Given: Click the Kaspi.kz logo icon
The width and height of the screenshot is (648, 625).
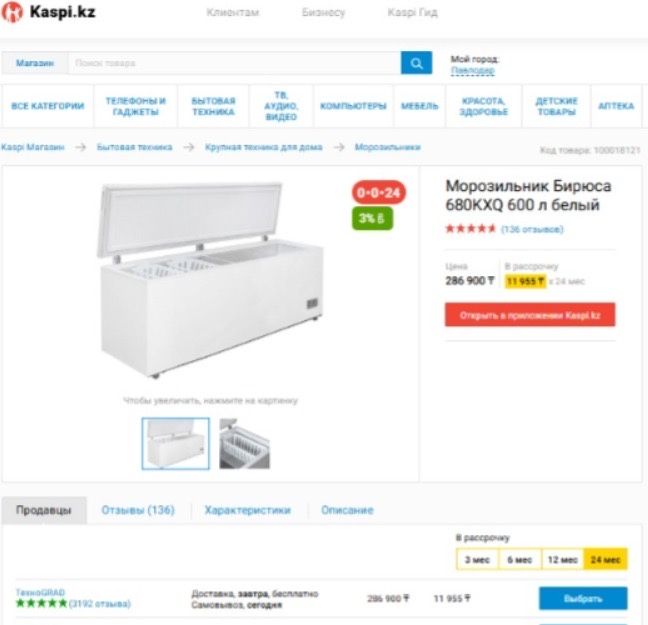Looking at the screenshot, I should (12, 12).
